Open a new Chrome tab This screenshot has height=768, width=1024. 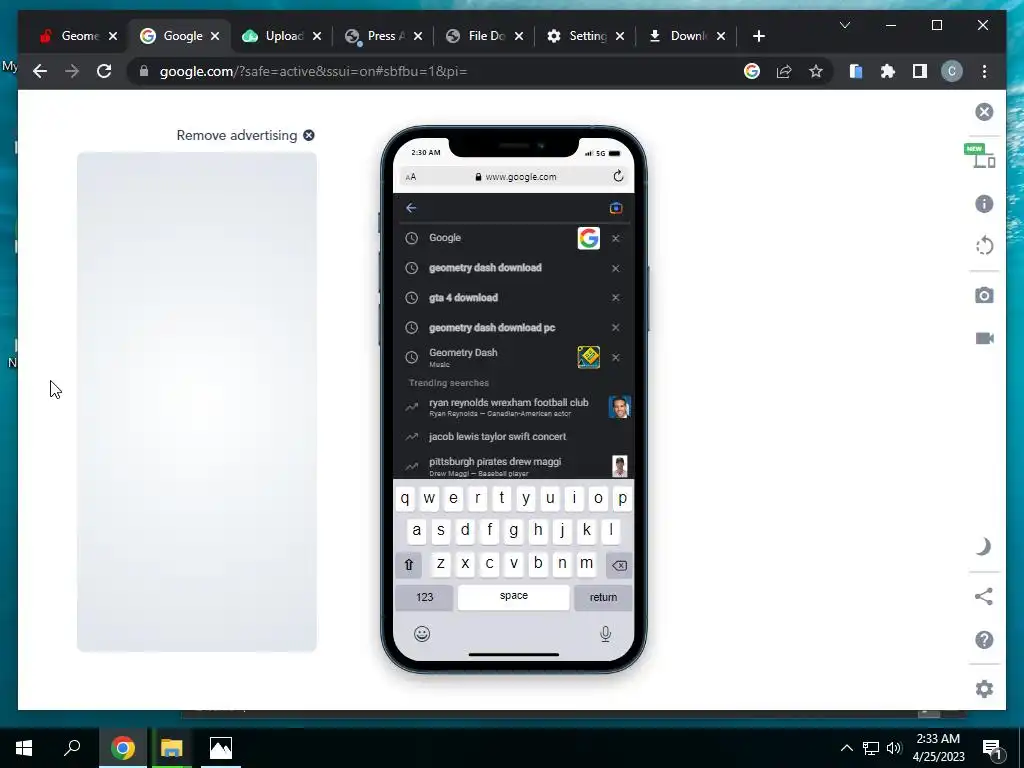758,36
